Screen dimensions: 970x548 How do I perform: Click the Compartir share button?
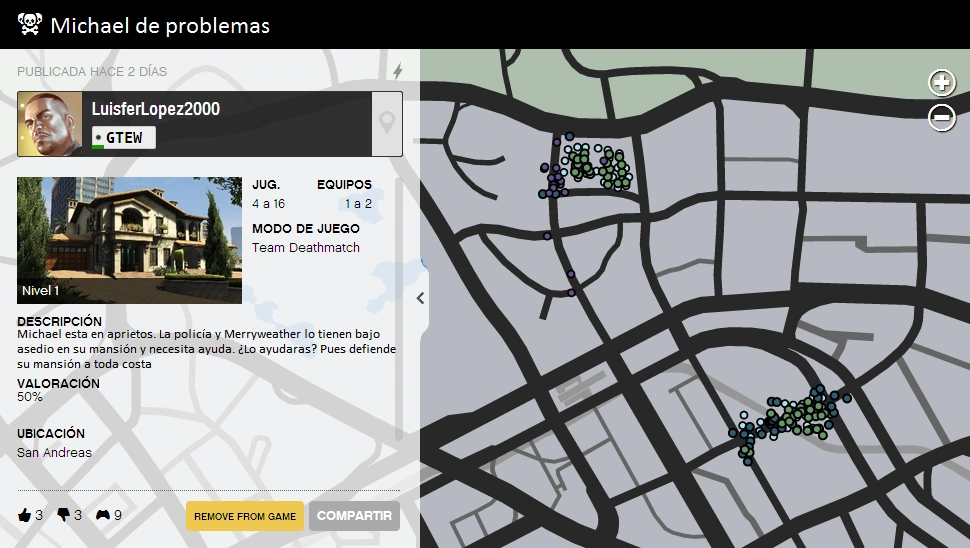(354, 516)
